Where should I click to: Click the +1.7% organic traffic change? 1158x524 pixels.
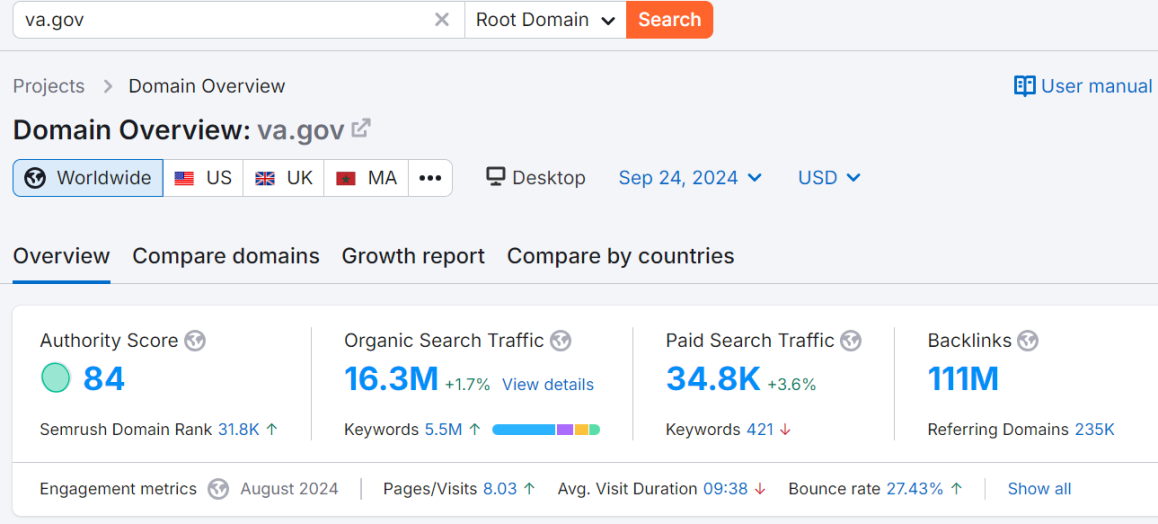click(467, 385)
